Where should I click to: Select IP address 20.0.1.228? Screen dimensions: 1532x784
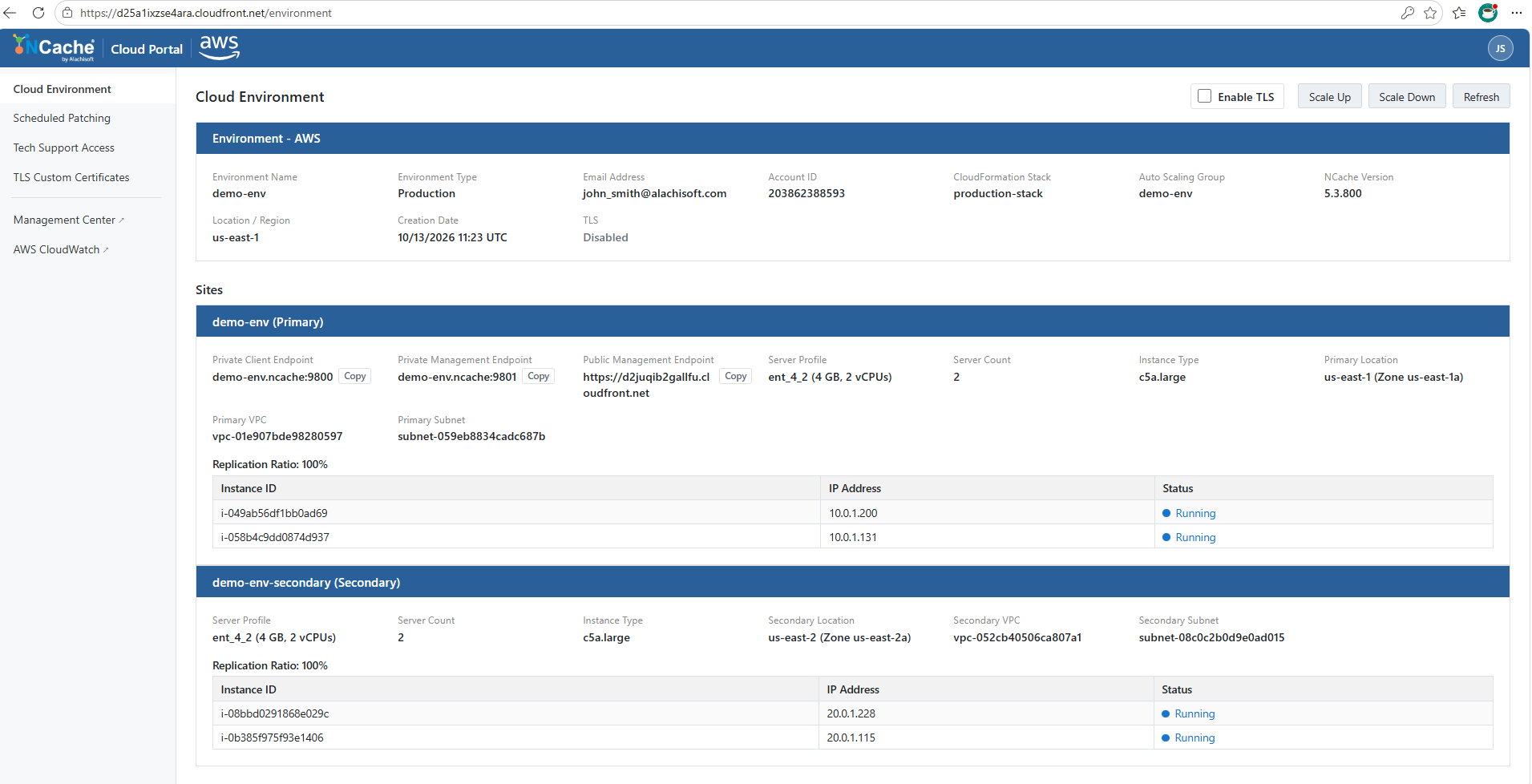851,713
